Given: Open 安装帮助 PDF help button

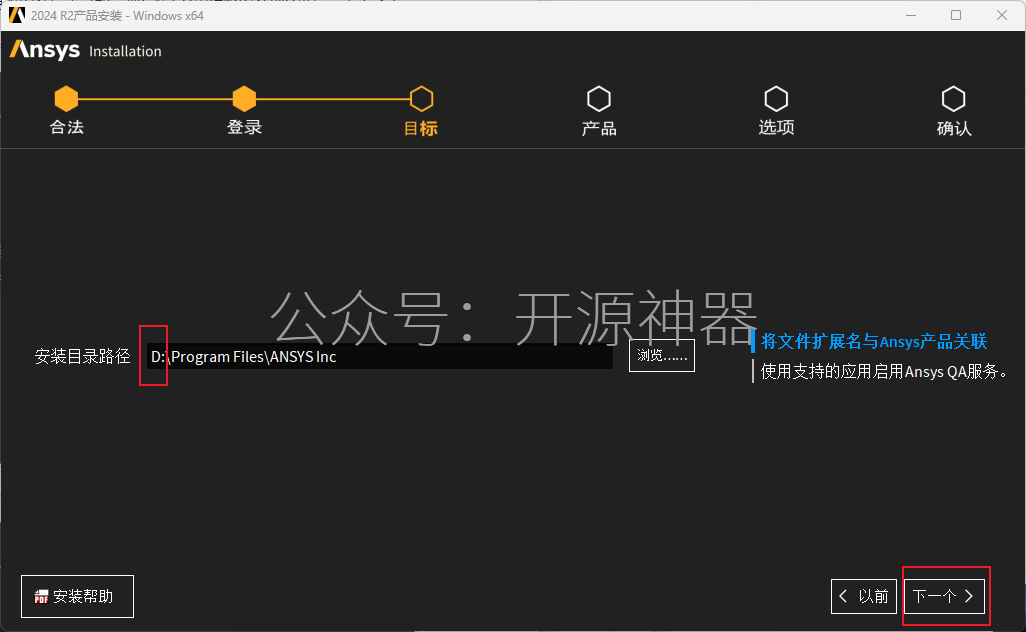Looking at the screenshot, I should pyautogui.click(x=77, y=596).
